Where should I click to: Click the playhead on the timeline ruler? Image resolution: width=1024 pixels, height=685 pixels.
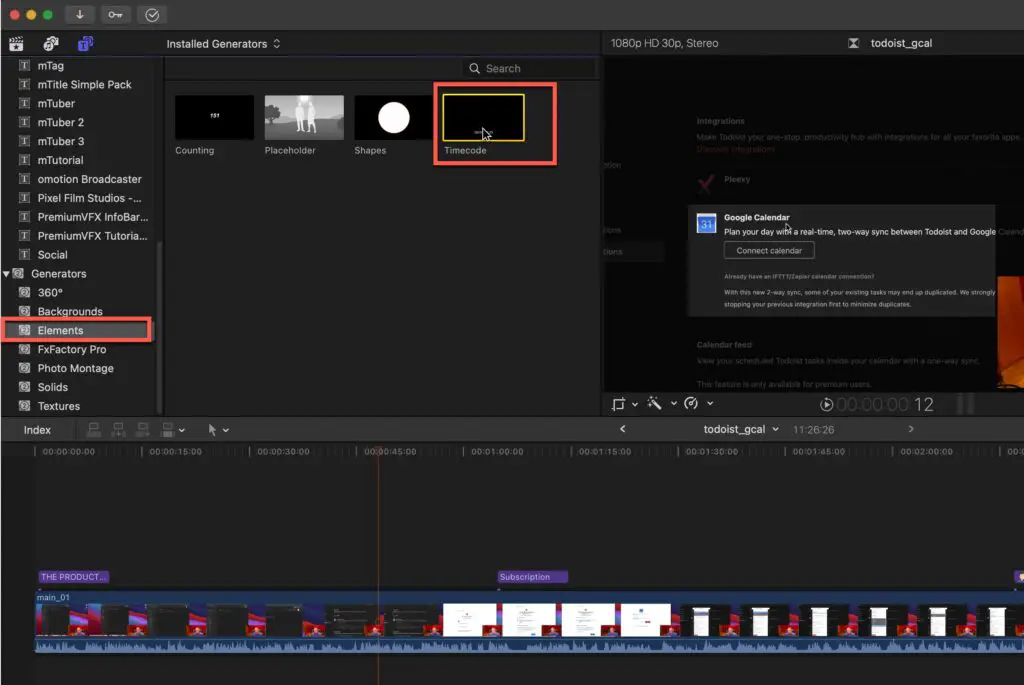[378, 451]
